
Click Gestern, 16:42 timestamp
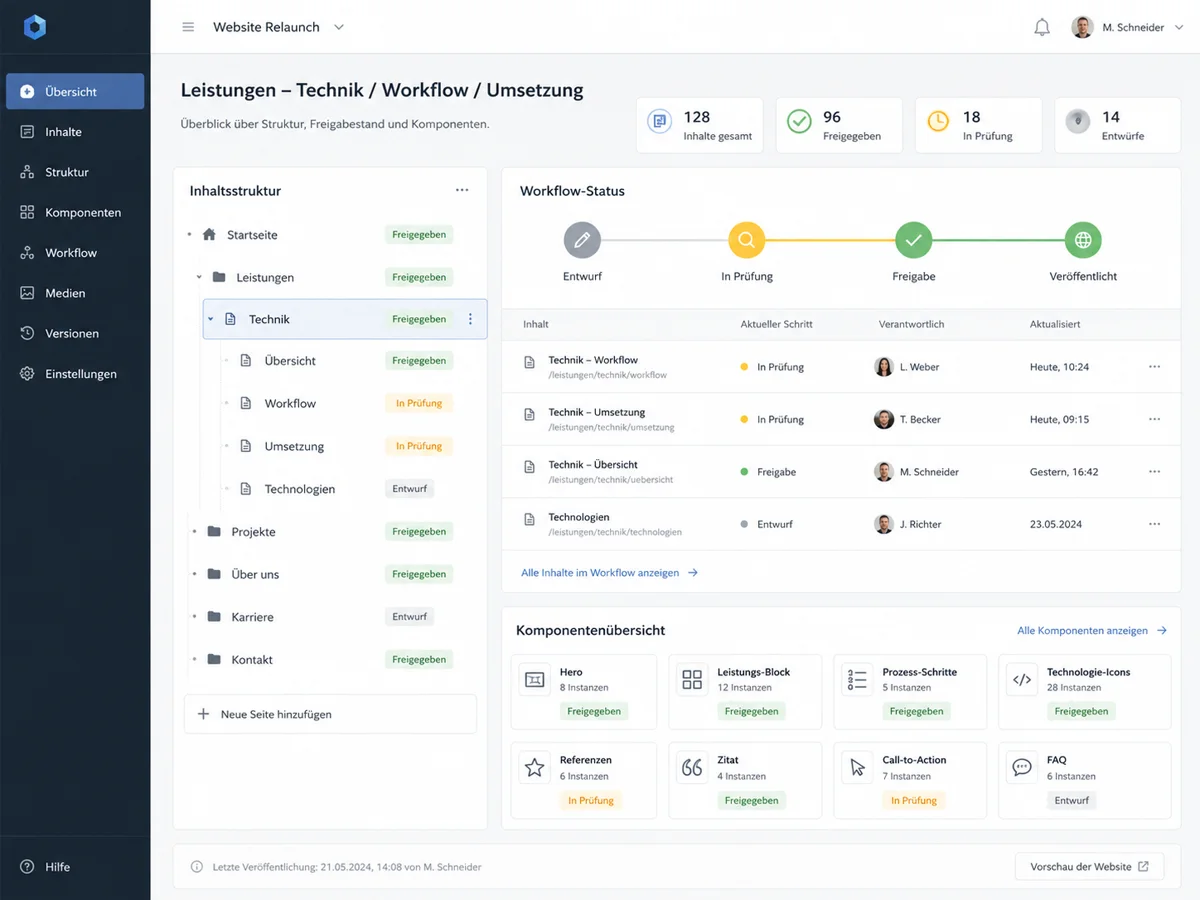1064,471
